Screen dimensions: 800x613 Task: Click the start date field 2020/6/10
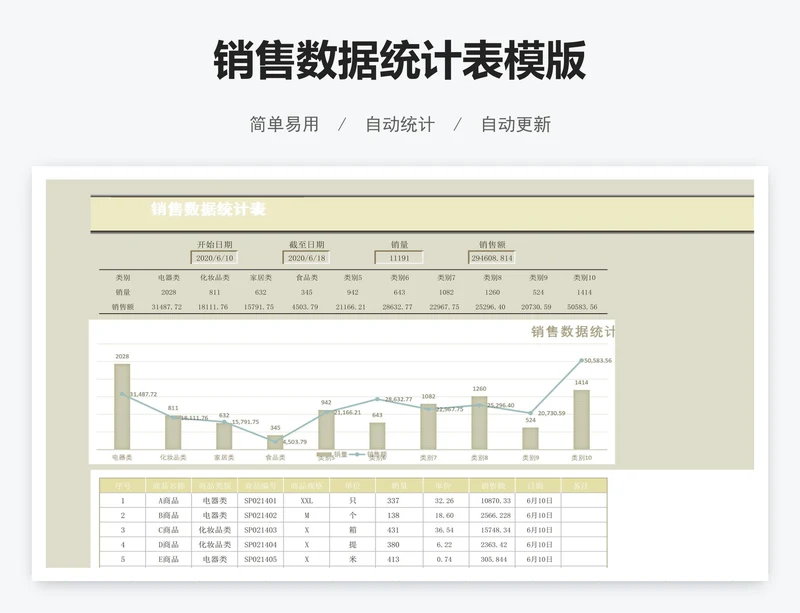pyautogui.click(x=214, y=258)
